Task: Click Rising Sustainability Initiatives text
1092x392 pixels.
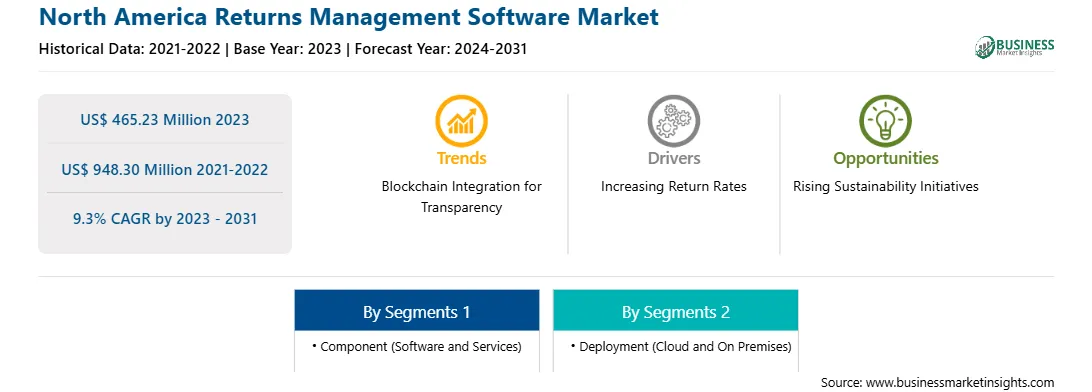Action: 886,187
